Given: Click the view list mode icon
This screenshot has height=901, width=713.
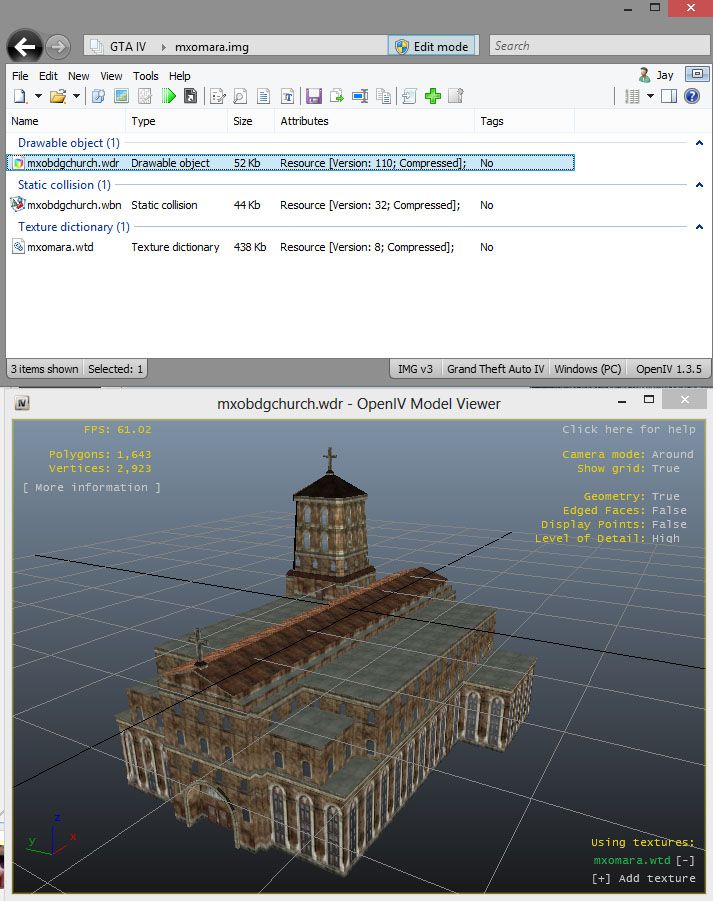Looking at the screenshot, I should [632, 97].
